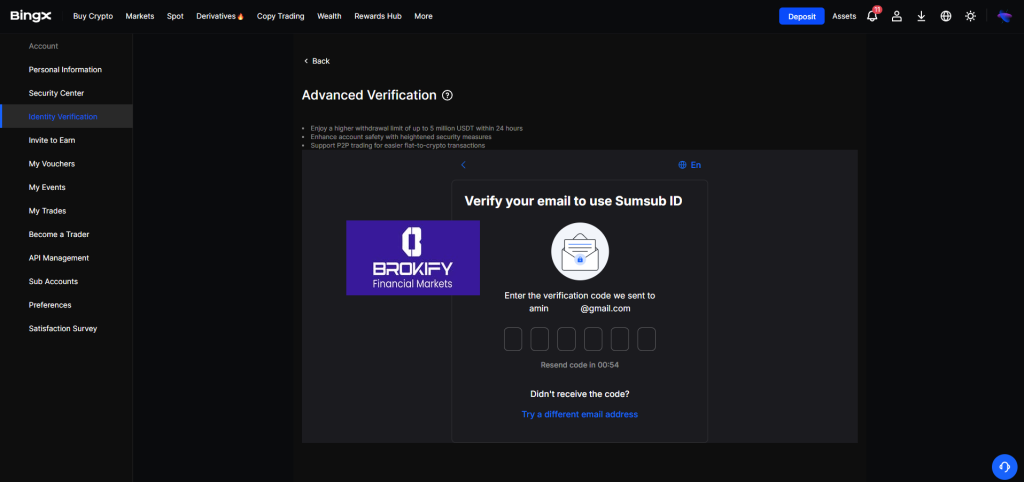
Task: Select API Management from sidebar
Action: pyautogui.click(x=59, y=258)
